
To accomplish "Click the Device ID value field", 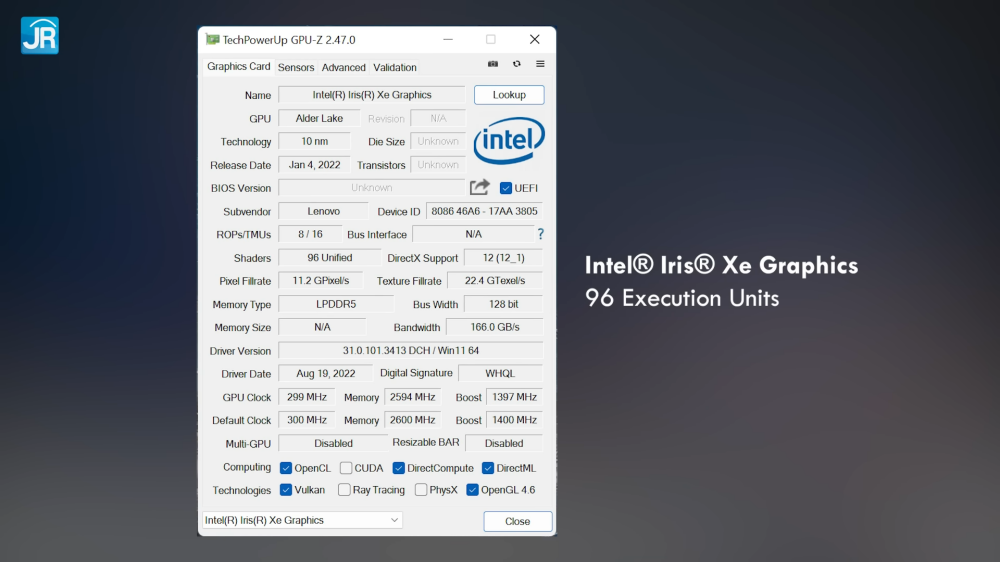I will tap(484, 211).
